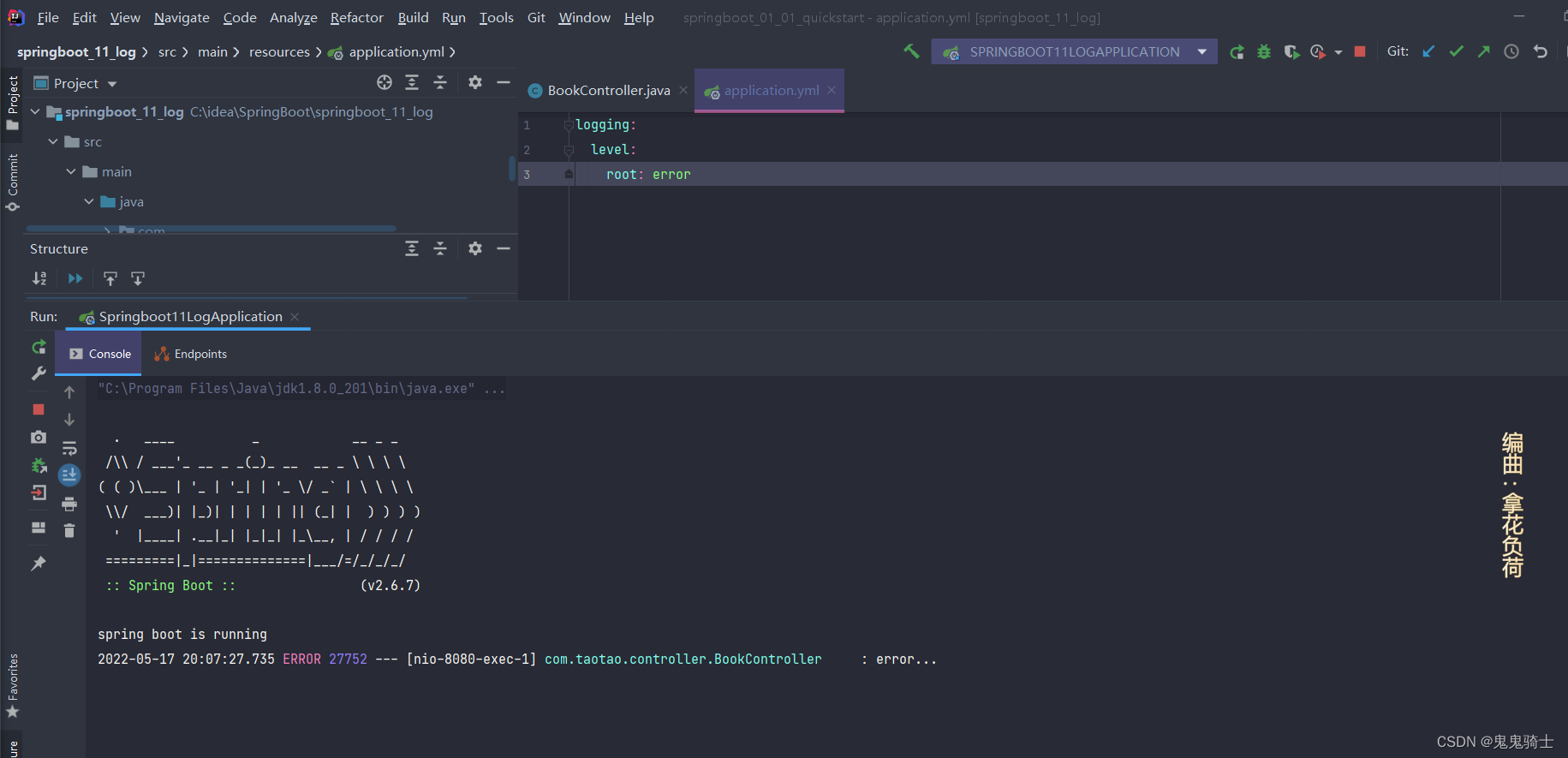Toggle the Project tool window stripe button

12,103
